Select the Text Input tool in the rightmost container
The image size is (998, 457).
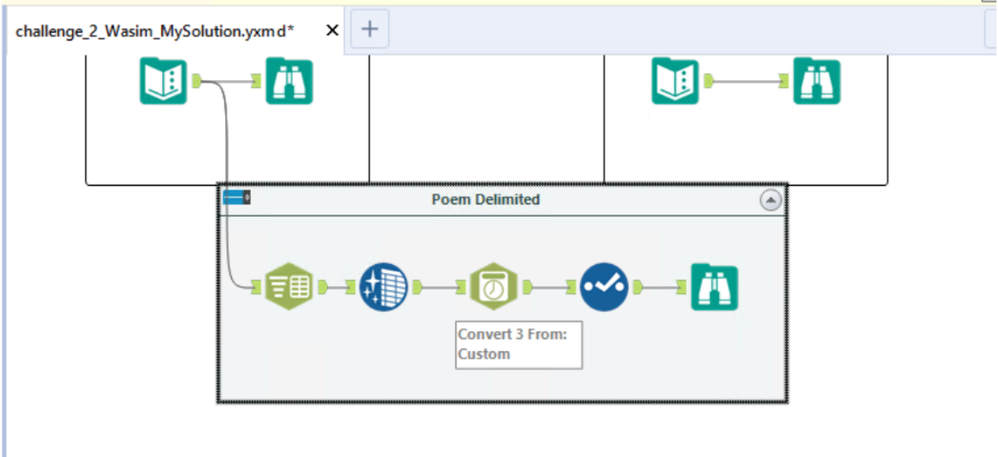pyautogui.click(x=675, y=81)
